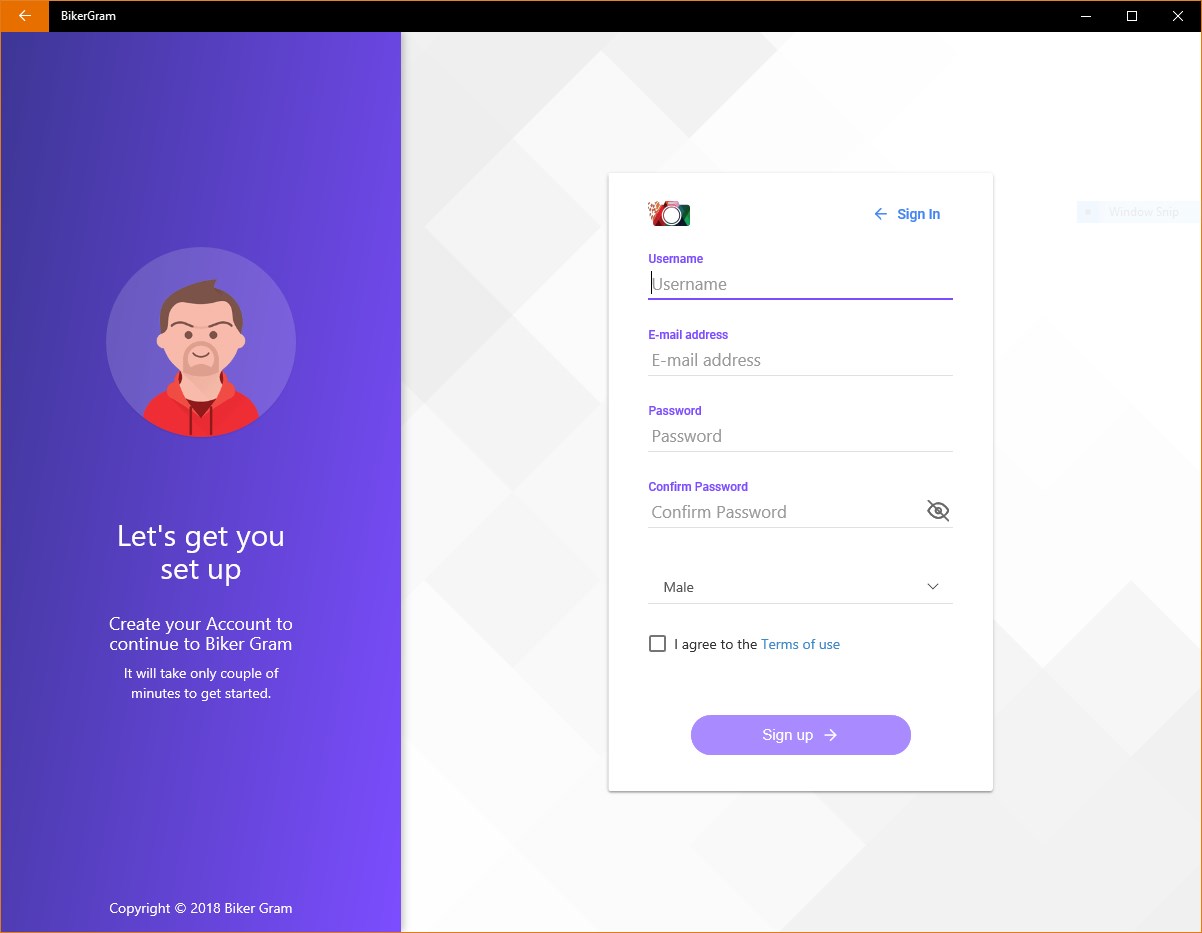Click the Copyright 2018 Biker Gram text

[x=201, y=908]
